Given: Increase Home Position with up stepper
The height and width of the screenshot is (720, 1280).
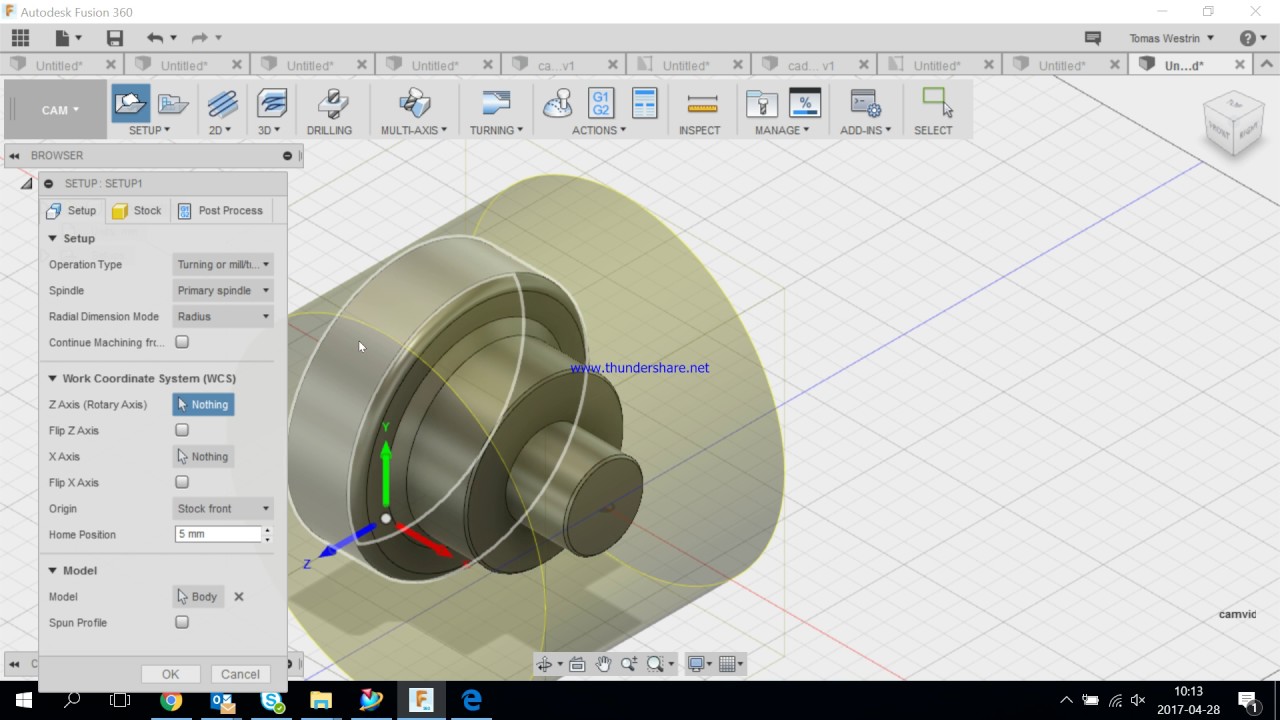Looking at the screenshot, I should click(267, 530).
